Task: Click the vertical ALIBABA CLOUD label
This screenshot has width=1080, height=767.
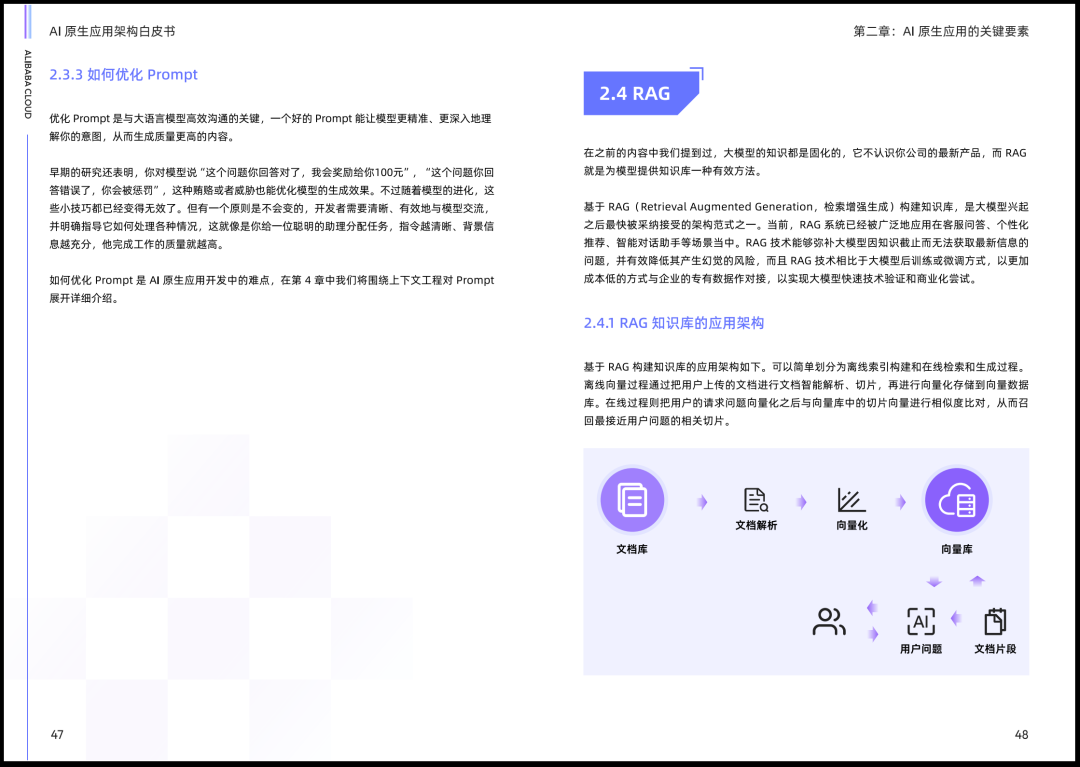Action: 28,84
